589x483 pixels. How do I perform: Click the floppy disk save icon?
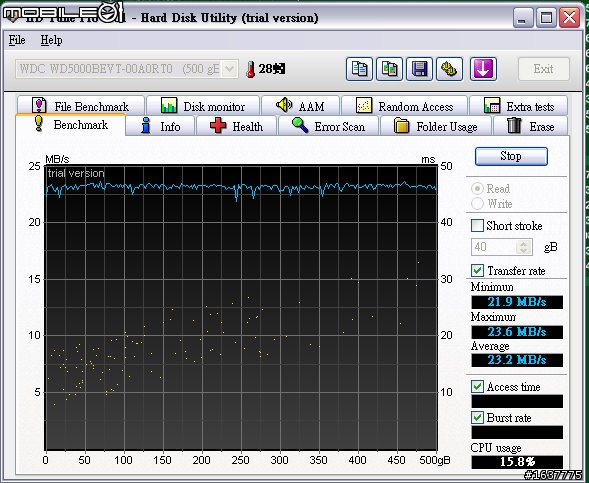pyautogui.click(x=419, y=69)
